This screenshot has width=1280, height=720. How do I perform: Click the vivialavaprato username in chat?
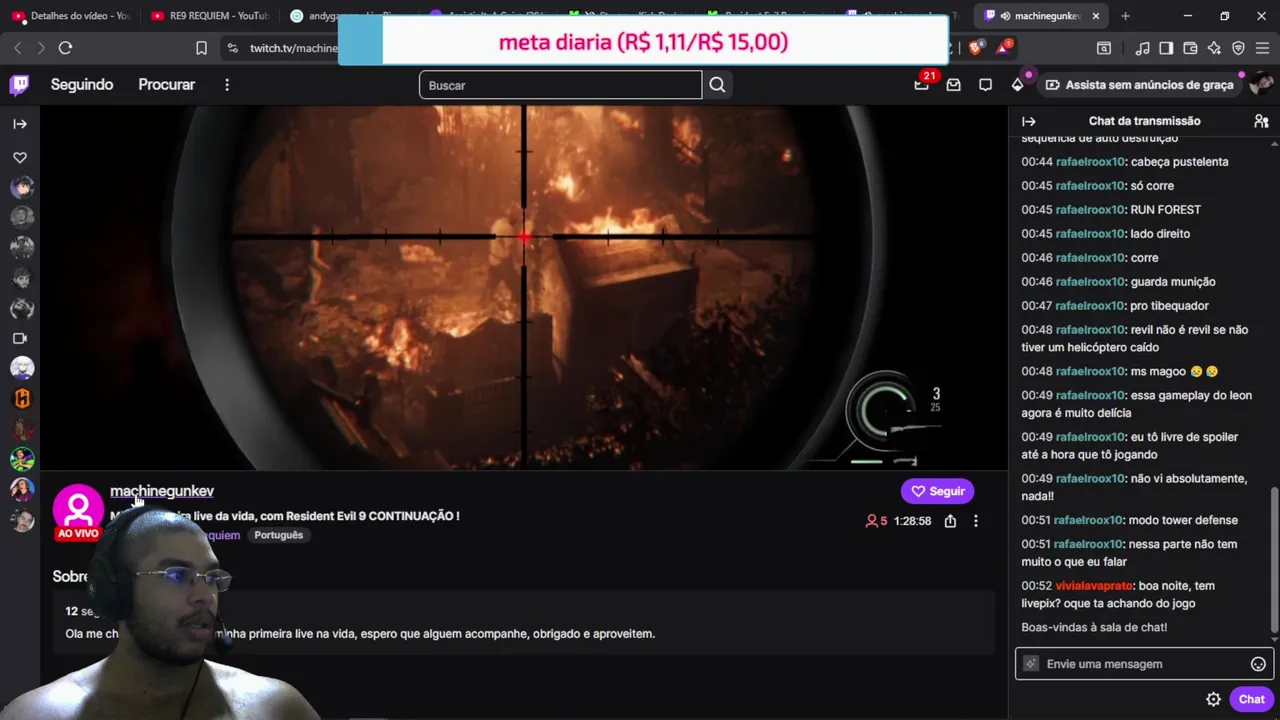(x=1094, y=586)
